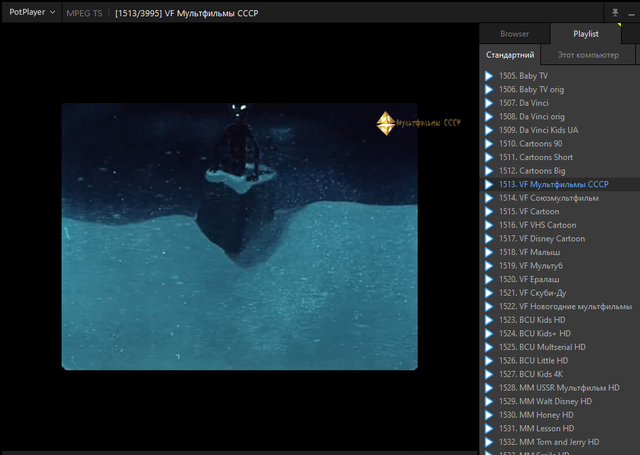Screen dimensions: 640x455
Task: Click play icon beside 1525. BCU Multserial HD
Action: 489,347
